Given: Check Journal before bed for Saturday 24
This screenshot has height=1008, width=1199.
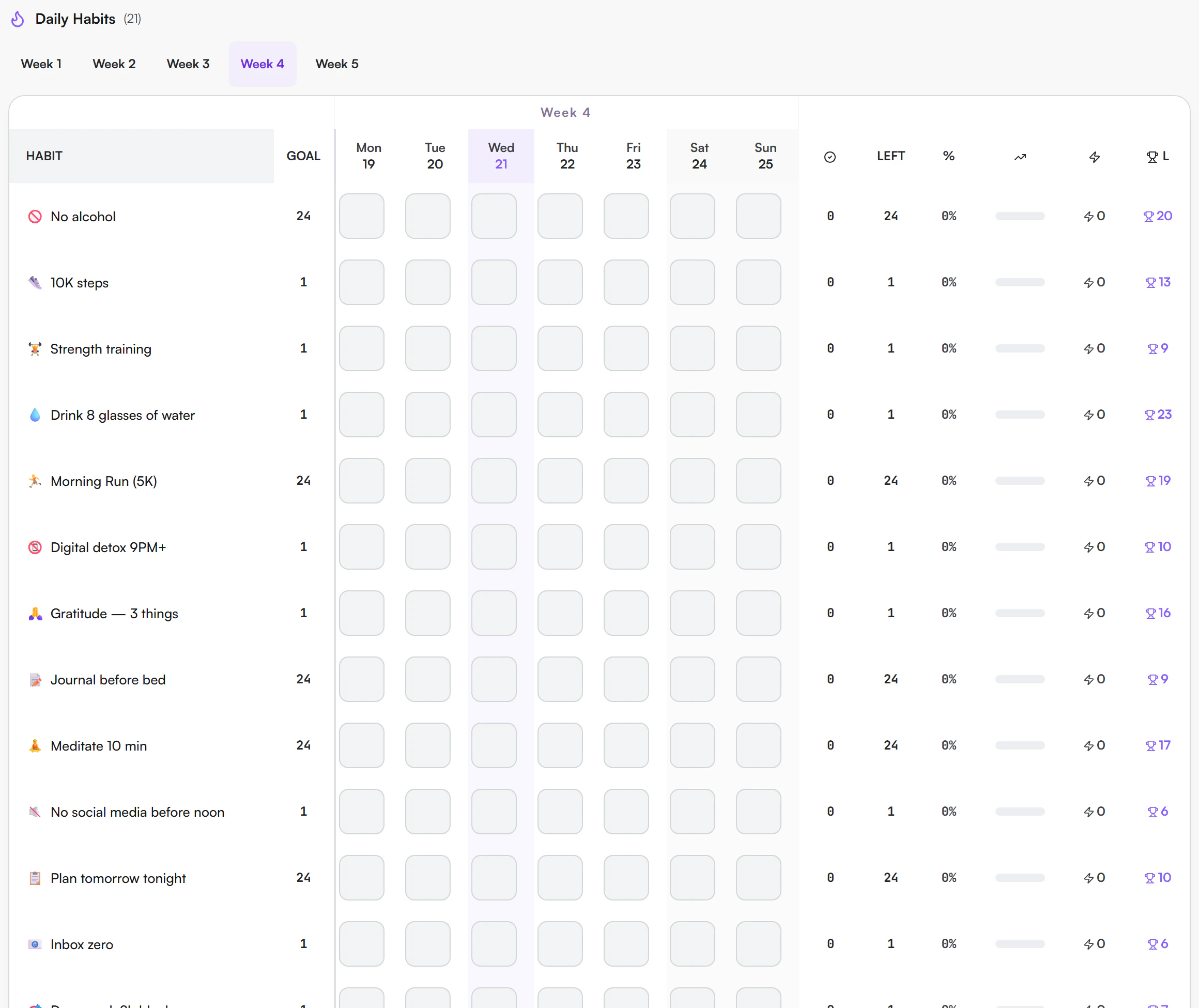Looking at the screenshot, I should coord(693,679).
